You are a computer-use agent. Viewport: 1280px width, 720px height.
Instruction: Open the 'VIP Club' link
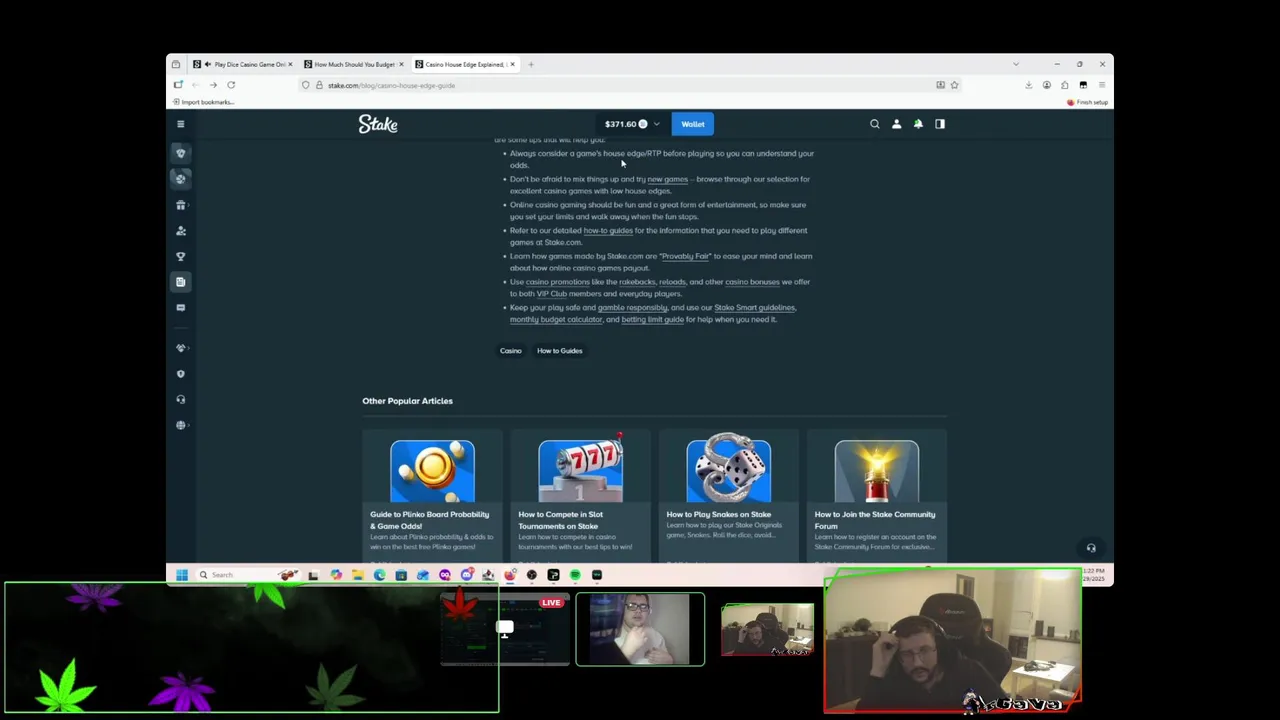point(551,294)
